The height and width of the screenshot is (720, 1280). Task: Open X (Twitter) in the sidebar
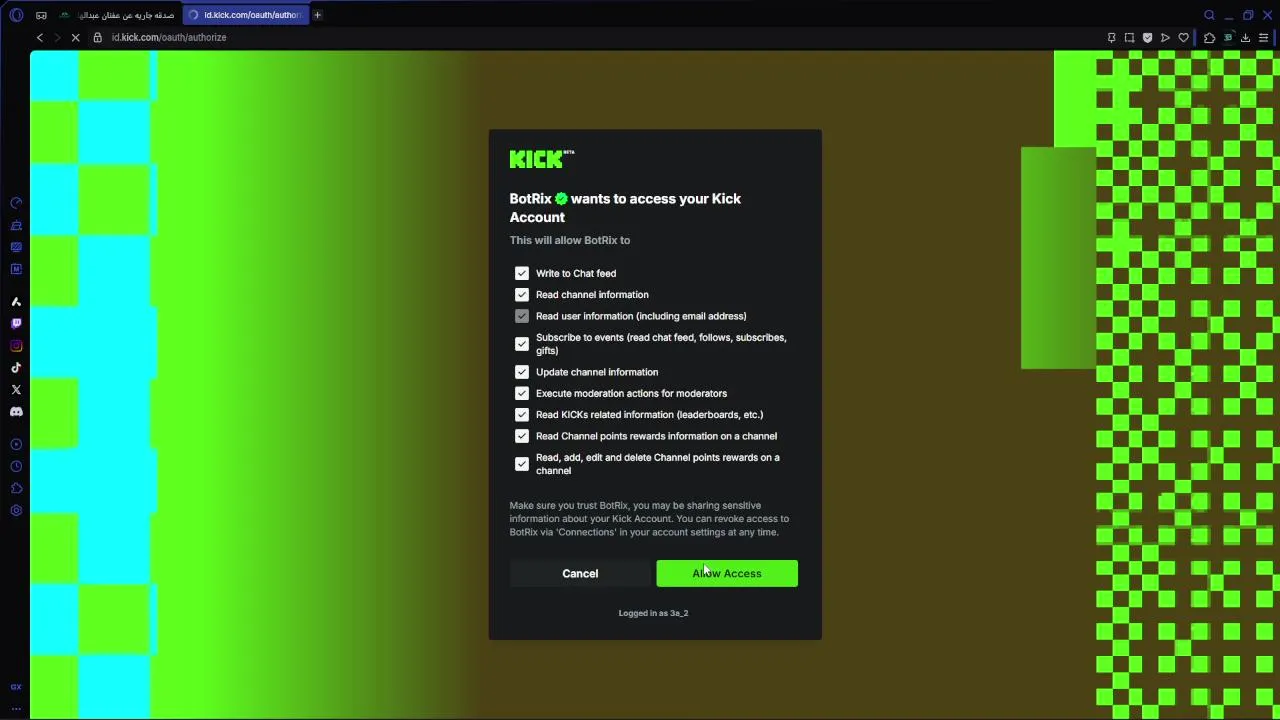[x=16, y=390]
